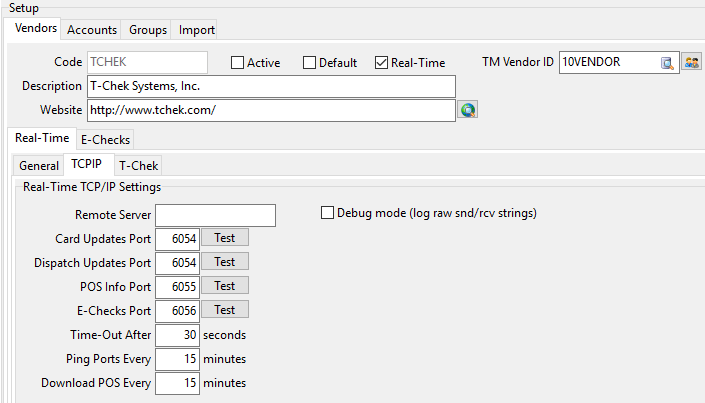Enable Debug mode logging checkbox
Screen dimensions: 705x403
pyautogui.click(x=327, y=213)
